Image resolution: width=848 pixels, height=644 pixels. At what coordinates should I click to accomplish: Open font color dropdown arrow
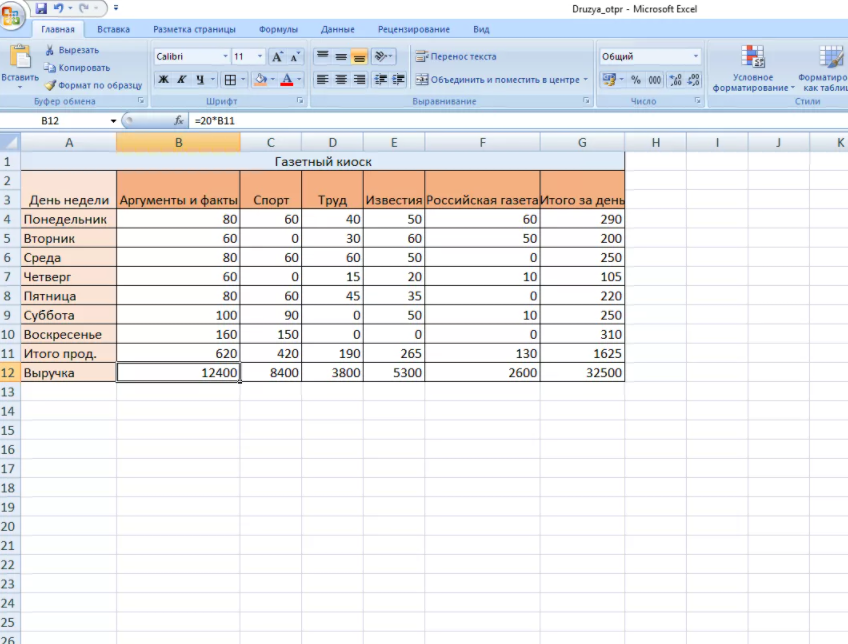click(299, 79)
